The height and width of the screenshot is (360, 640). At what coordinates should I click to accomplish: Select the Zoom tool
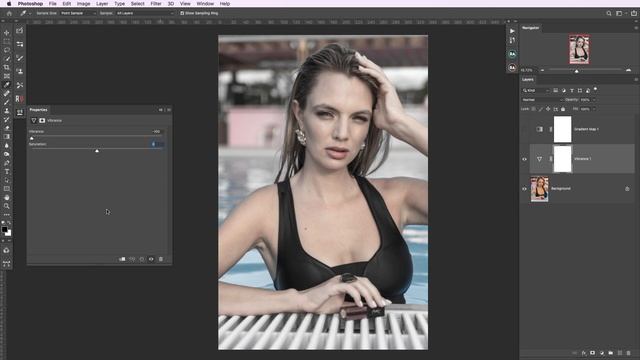click(7, 206)
